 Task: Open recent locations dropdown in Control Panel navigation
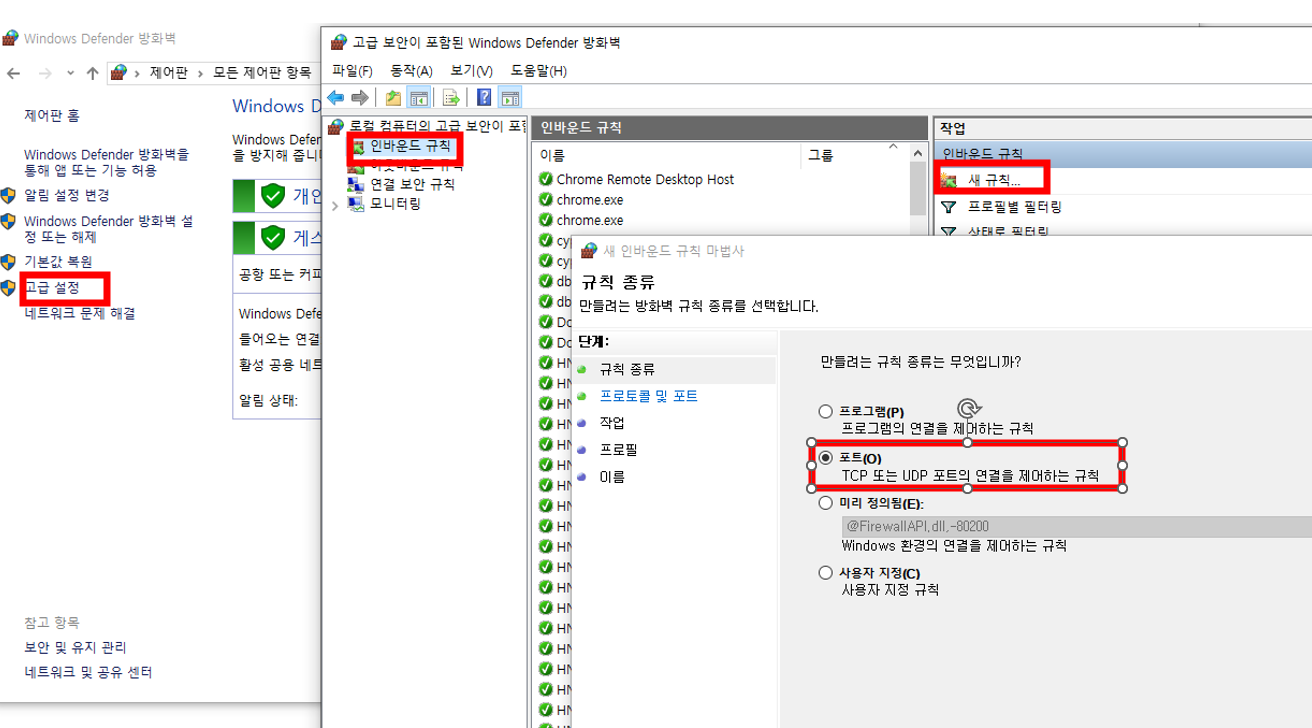70,73
